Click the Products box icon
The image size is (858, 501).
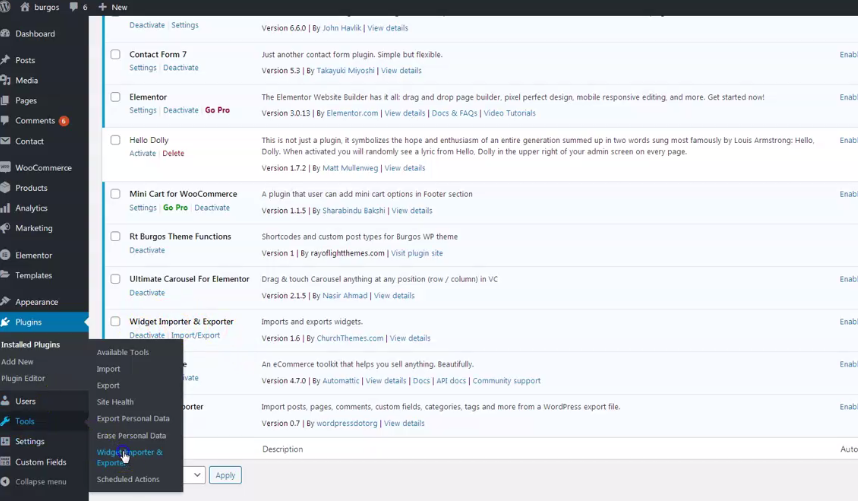[5, 188]
